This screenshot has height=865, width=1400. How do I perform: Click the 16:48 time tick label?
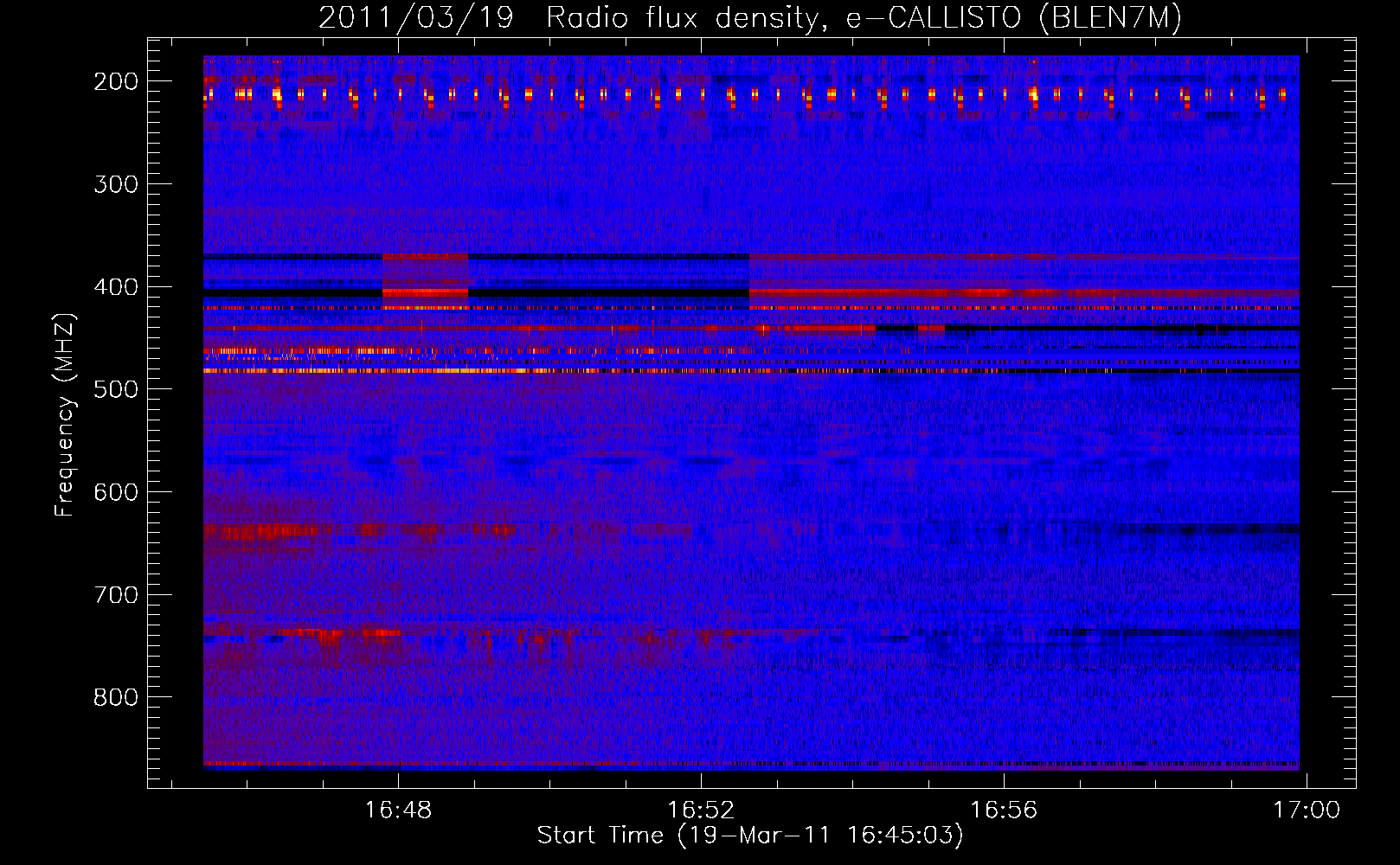[398, 810]
